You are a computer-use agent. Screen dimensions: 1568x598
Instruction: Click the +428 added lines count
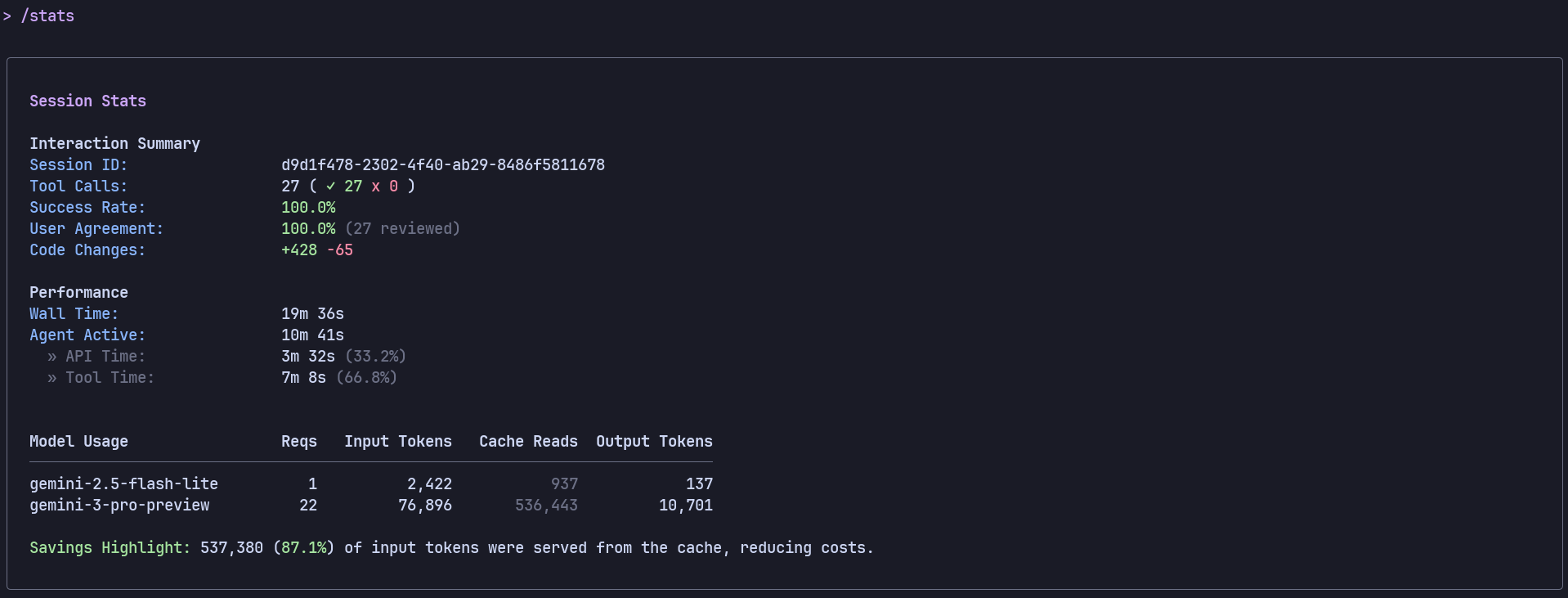pyautogui.click(x=298, y=250)
